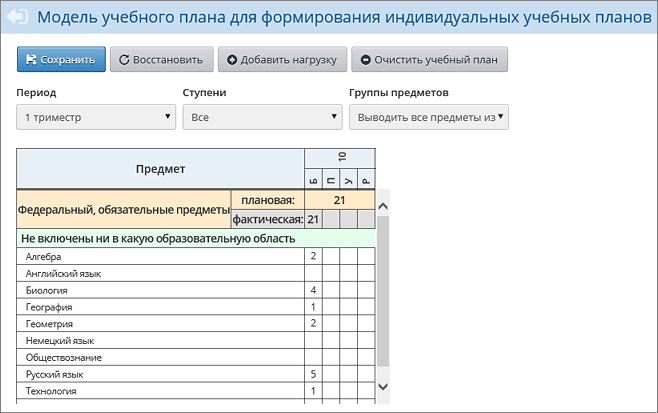
Task: Click the Р sub-column header
Action: click(x=366, y=179)
